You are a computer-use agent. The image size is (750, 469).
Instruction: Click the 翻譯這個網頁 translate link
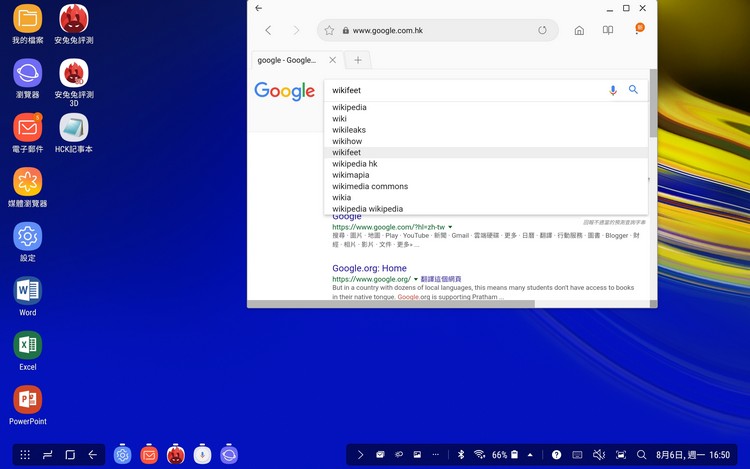(x=441, y=279)
